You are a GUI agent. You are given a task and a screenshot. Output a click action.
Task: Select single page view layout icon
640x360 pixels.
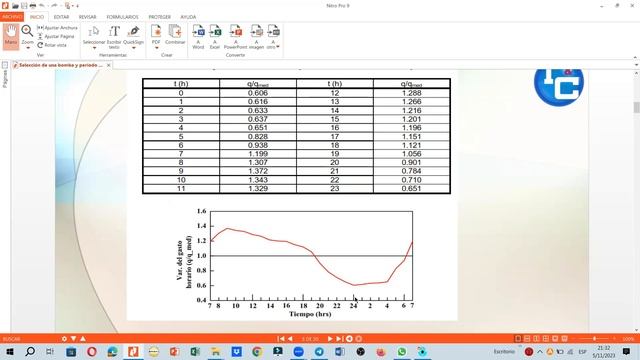coord(518,339)
